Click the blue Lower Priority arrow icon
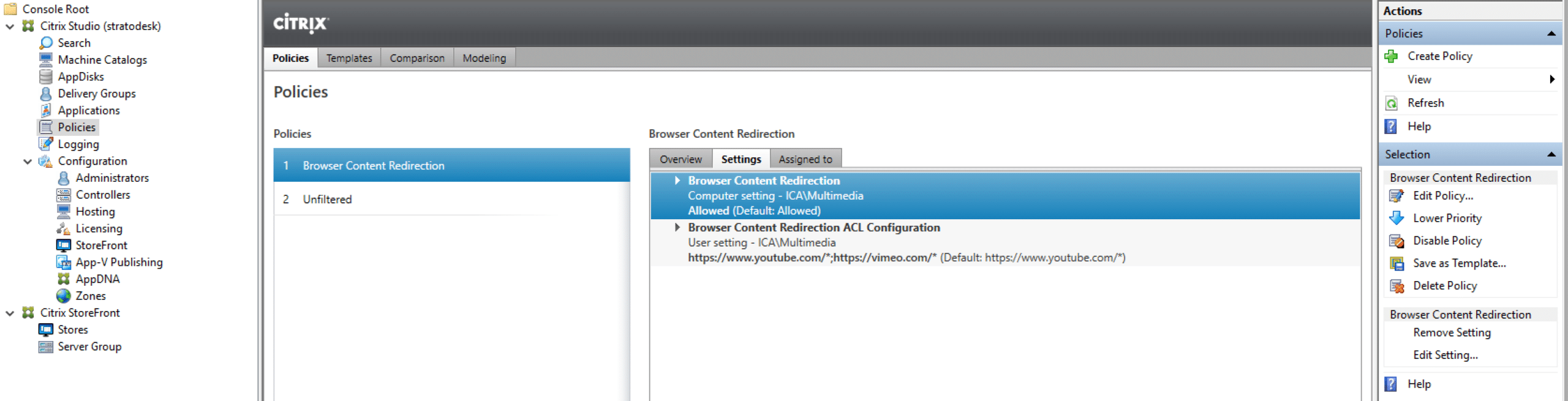The image size is (1568, 401). pos(1396,218)
